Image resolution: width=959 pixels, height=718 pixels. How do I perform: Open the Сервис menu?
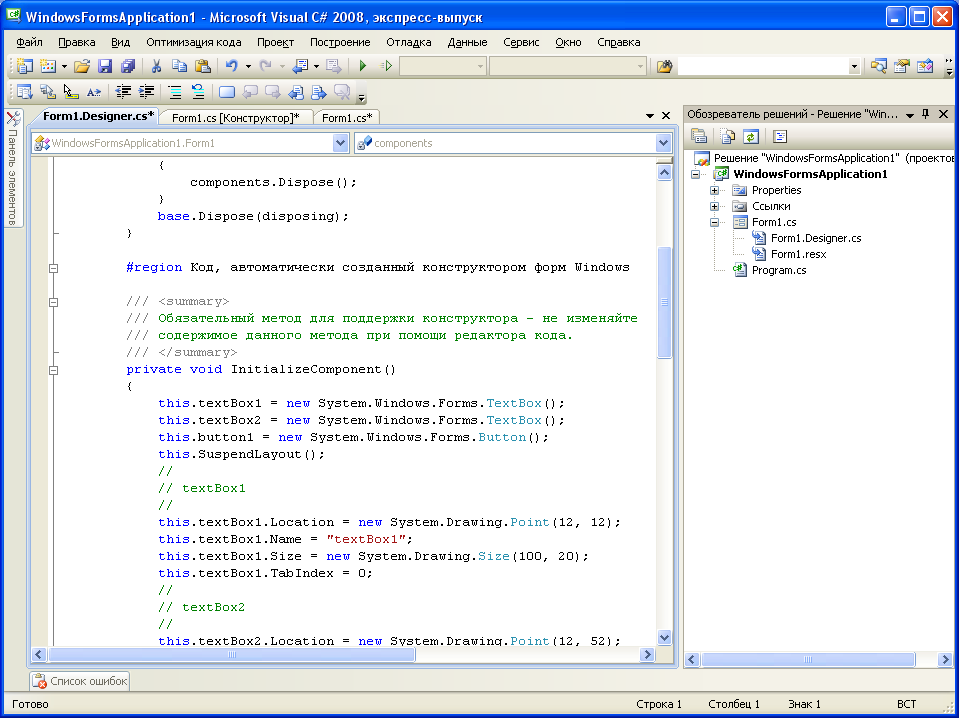click(x=521, y=42)
